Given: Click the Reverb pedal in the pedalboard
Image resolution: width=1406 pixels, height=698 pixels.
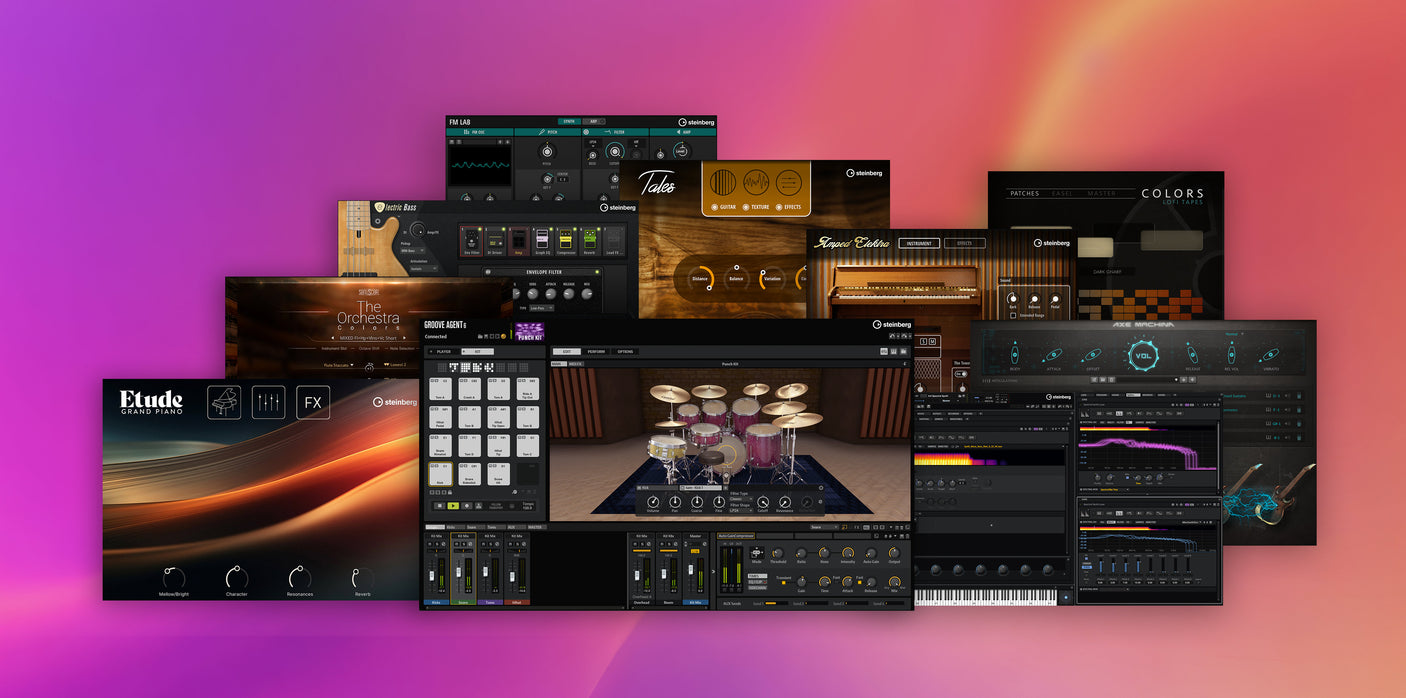Looking at the screenshot, I should (x=589, y=240).
